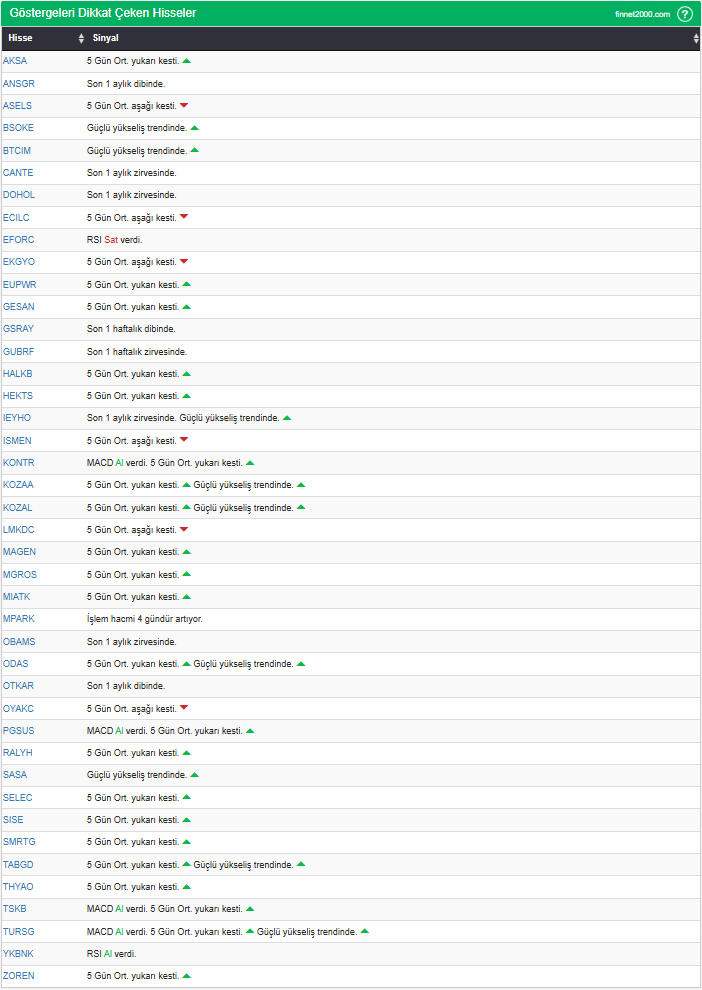Click the Hisse column header
702x990 pixels.
pyautogui.click(x=21, y=39)
